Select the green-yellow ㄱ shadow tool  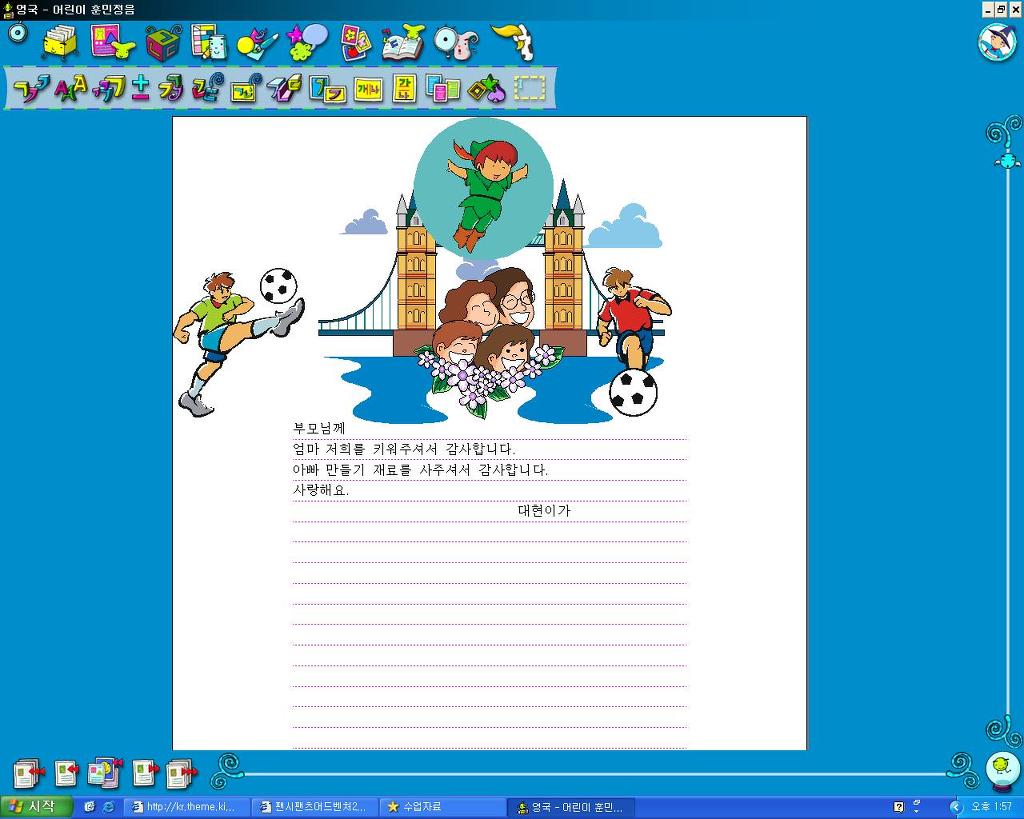(x=171, y=88)
